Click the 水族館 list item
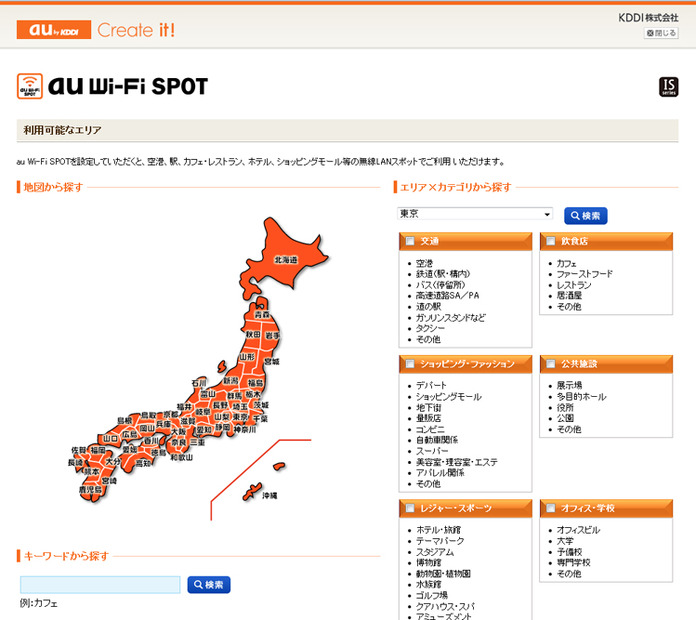The image size is (696, 620). tap(428, 584)
